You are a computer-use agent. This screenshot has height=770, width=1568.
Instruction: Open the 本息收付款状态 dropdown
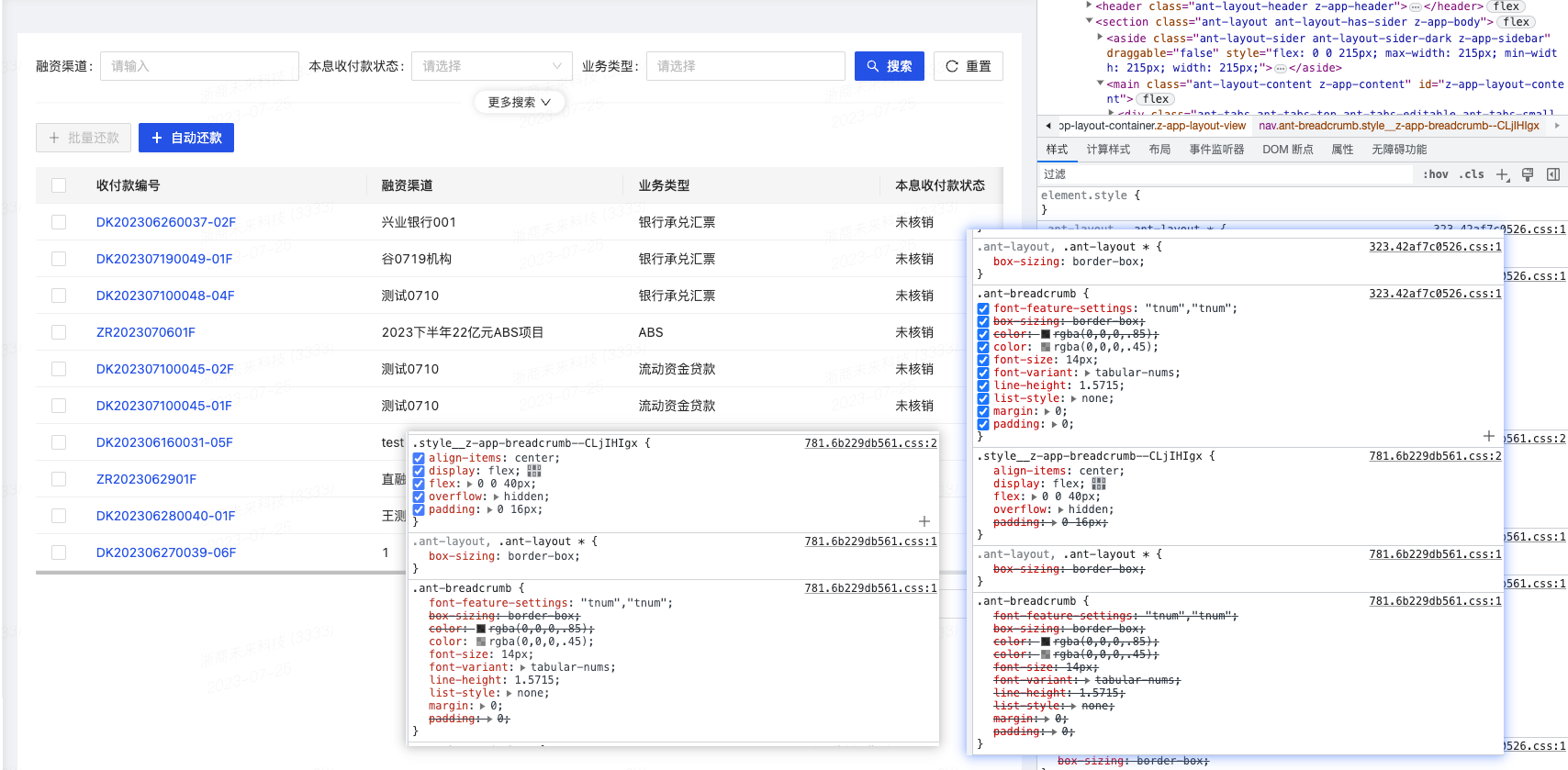(x=491, y=66)
